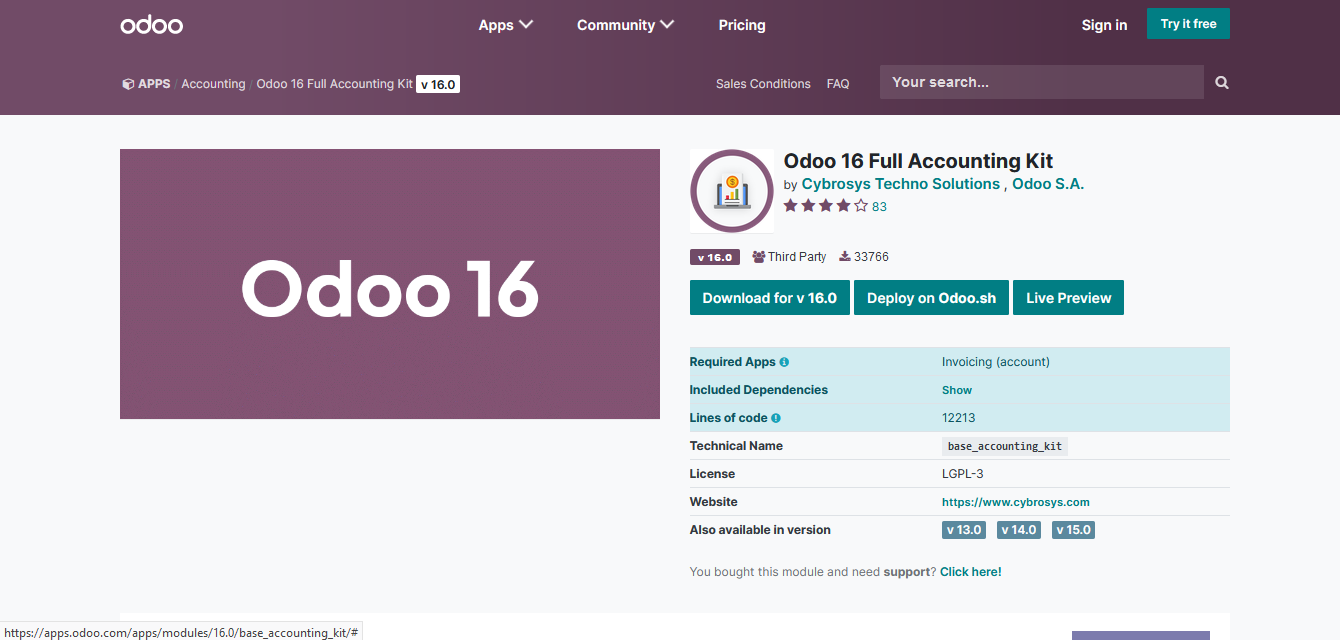Click the search magnifier icon
Image resolution: width=1340 pixels, height=640 pixels.
[1221, 82]
